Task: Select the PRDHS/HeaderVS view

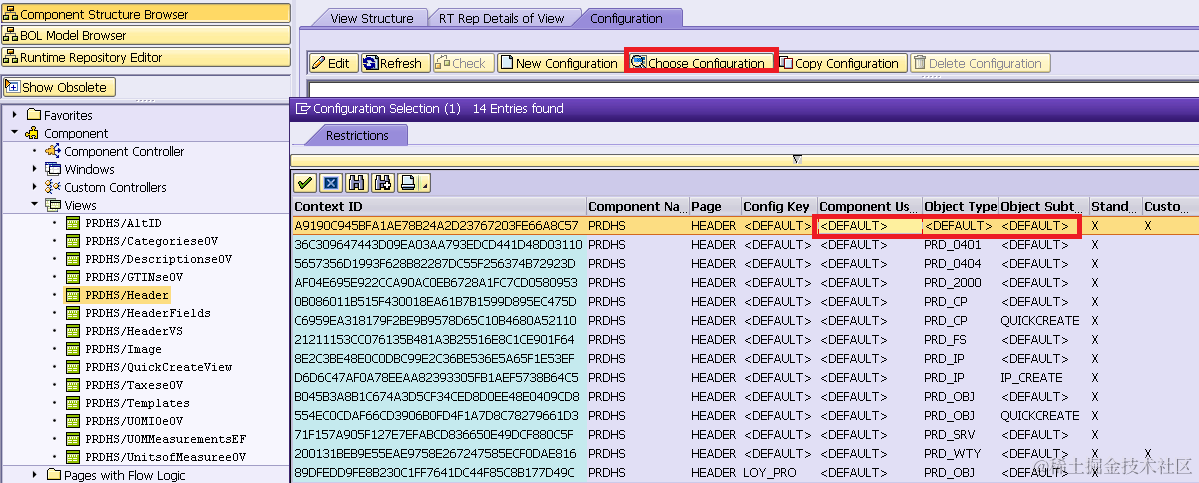Action: [x=134, y=331]
